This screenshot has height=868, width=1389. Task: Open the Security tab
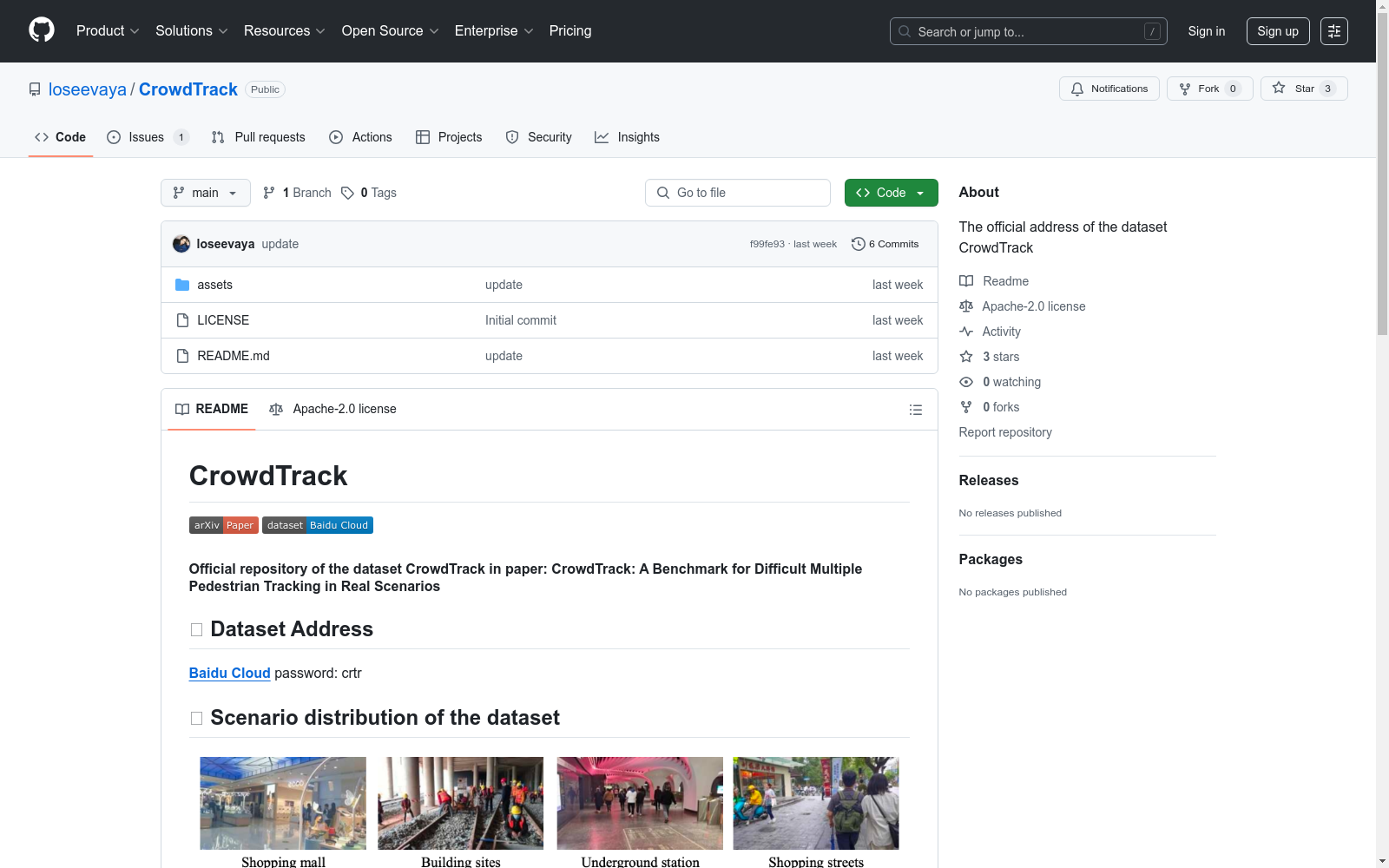point(538,137)
